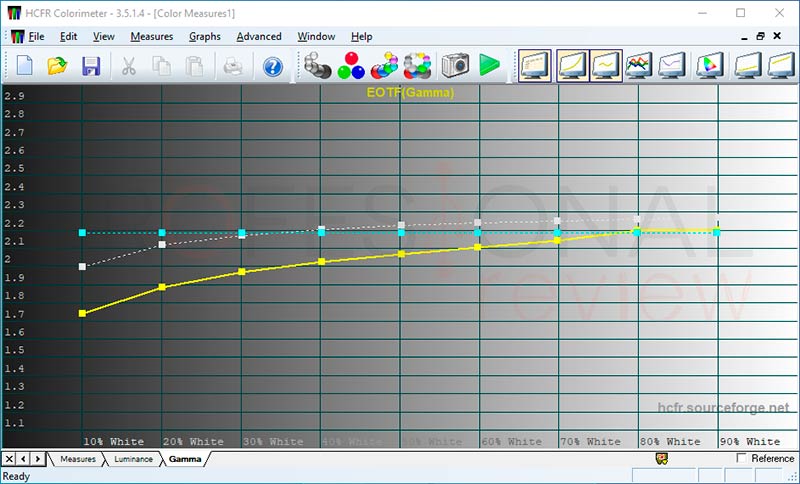
Task: Measure saturation sweeps with colored ring icon
Action: click(x=417, y=65)
